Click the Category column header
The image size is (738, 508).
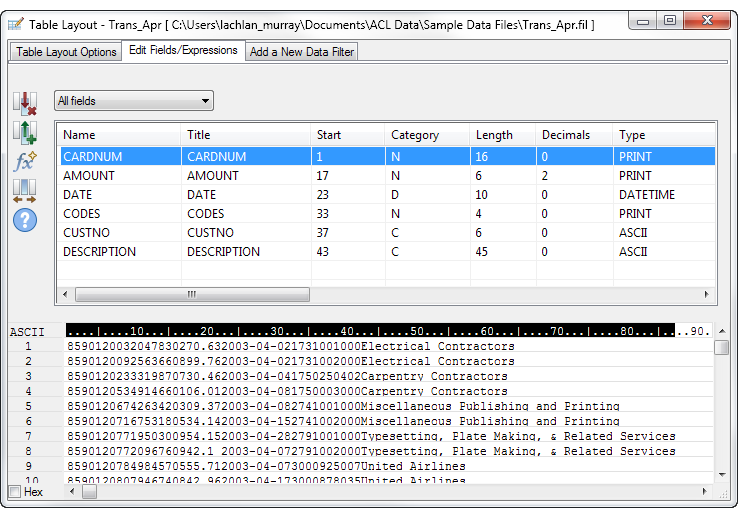point(414,135)
